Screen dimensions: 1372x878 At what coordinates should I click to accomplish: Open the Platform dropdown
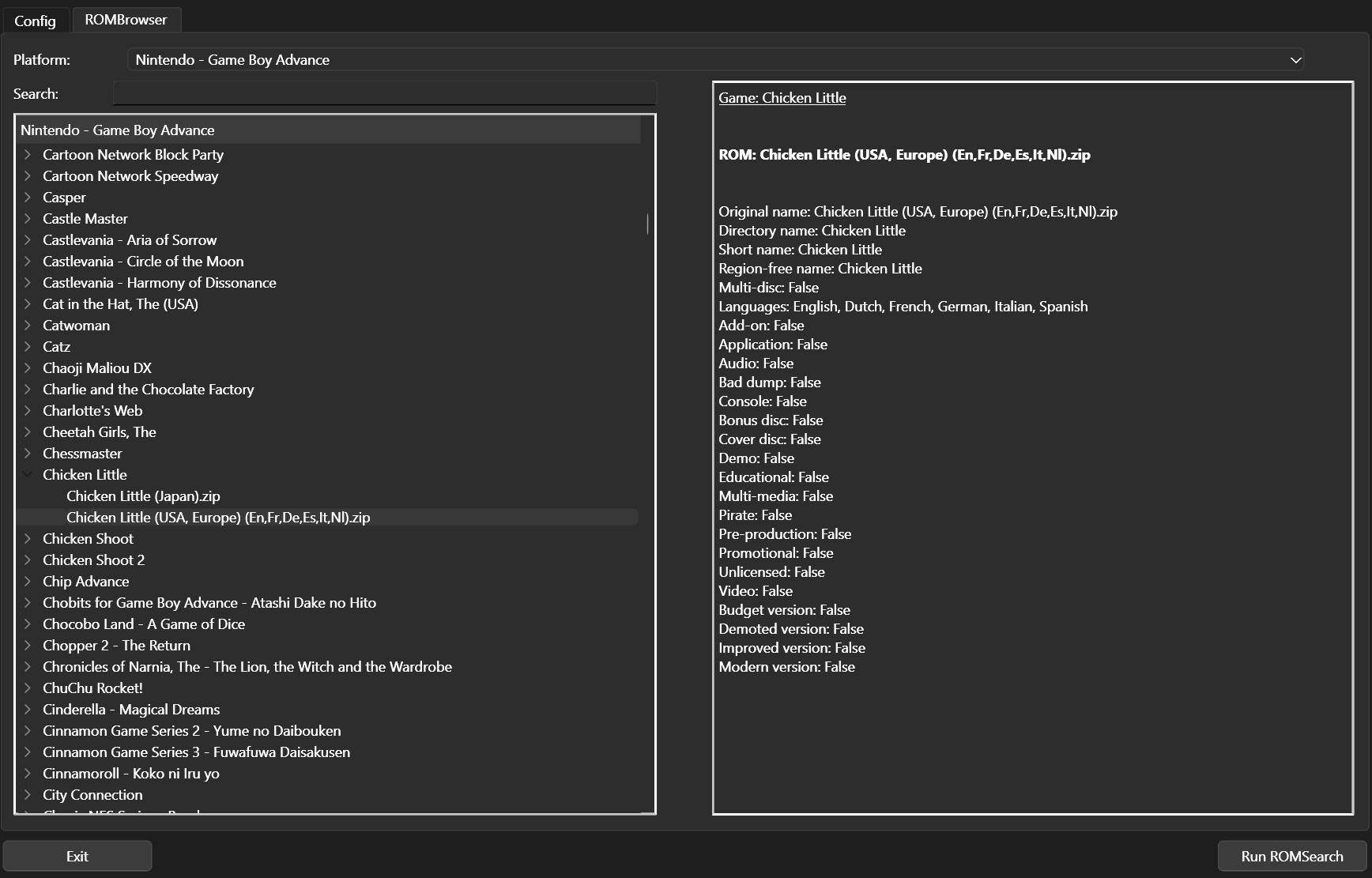[x=715, y=60]
